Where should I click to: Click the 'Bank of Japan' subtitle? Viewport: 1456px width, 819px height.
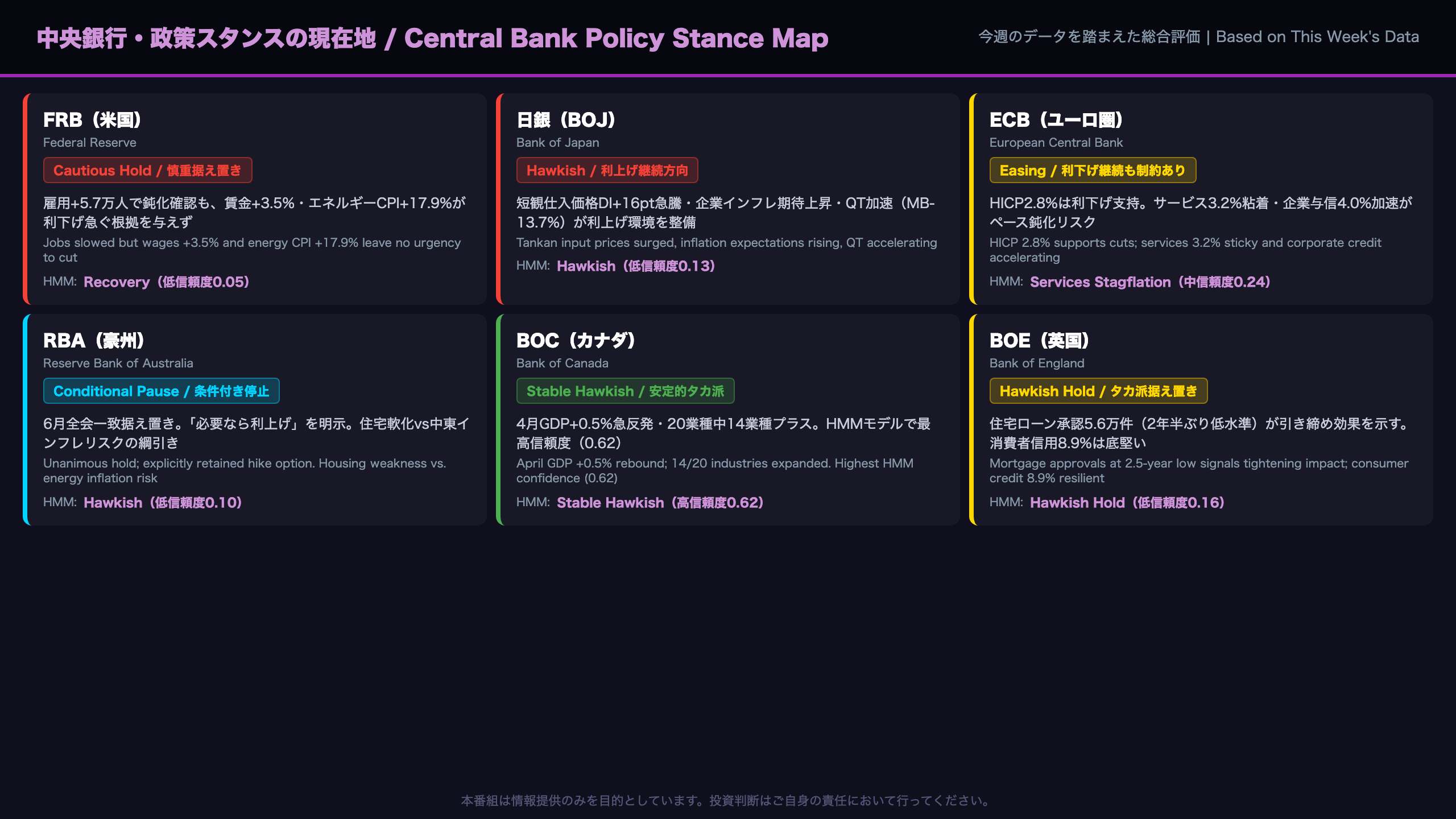click(x=558, y=143)
